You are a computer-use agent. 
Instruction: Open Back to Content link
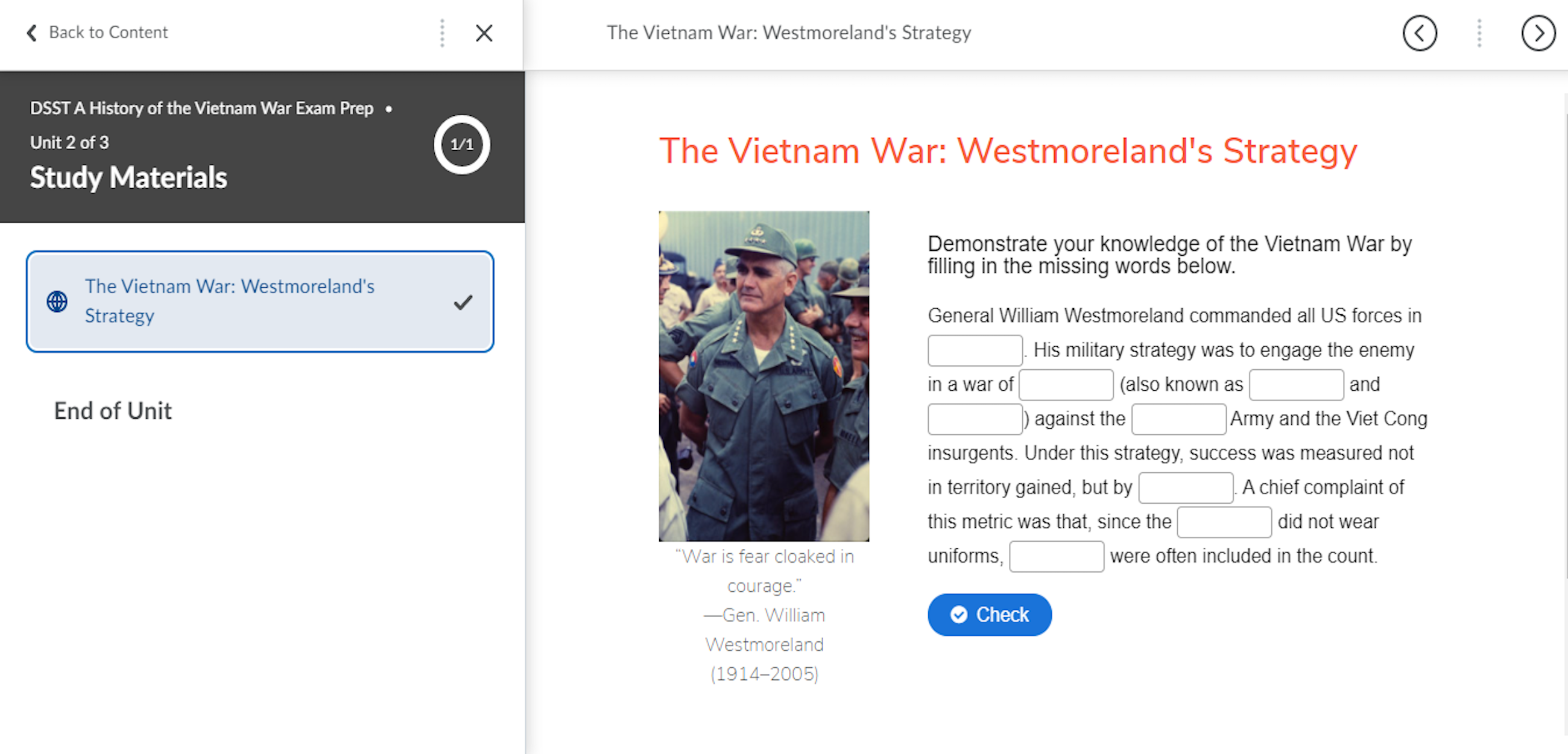(108, 33)
